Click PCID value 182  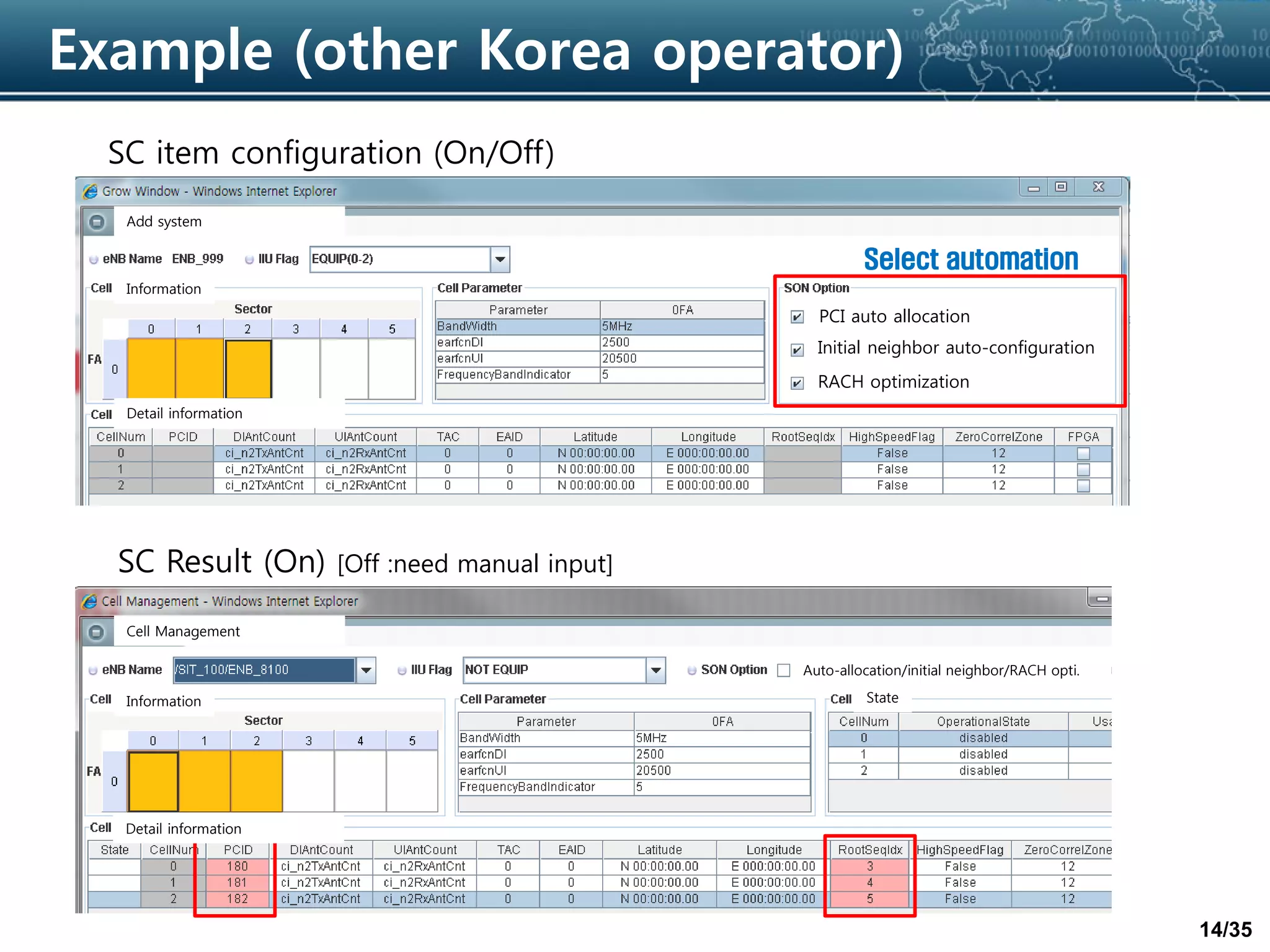(238, 899)
